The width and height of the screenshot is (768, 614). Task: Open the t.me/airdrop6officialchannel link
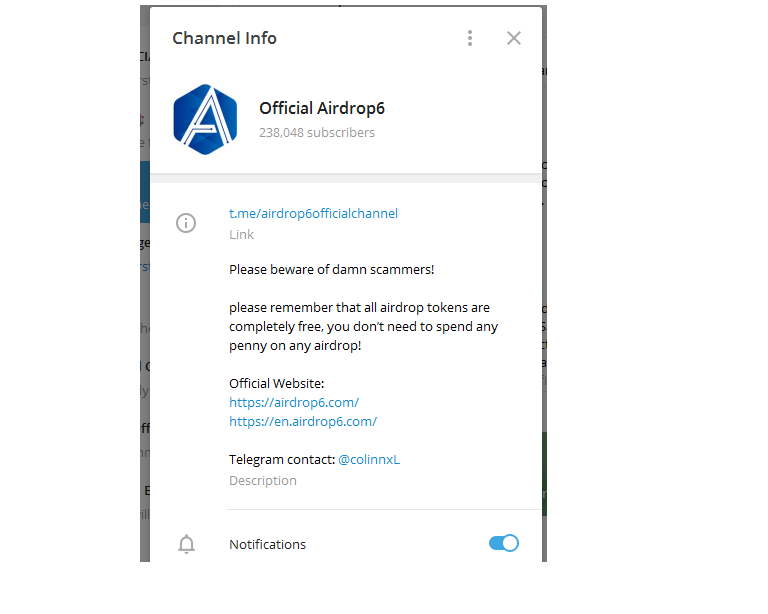click(313, 213)
